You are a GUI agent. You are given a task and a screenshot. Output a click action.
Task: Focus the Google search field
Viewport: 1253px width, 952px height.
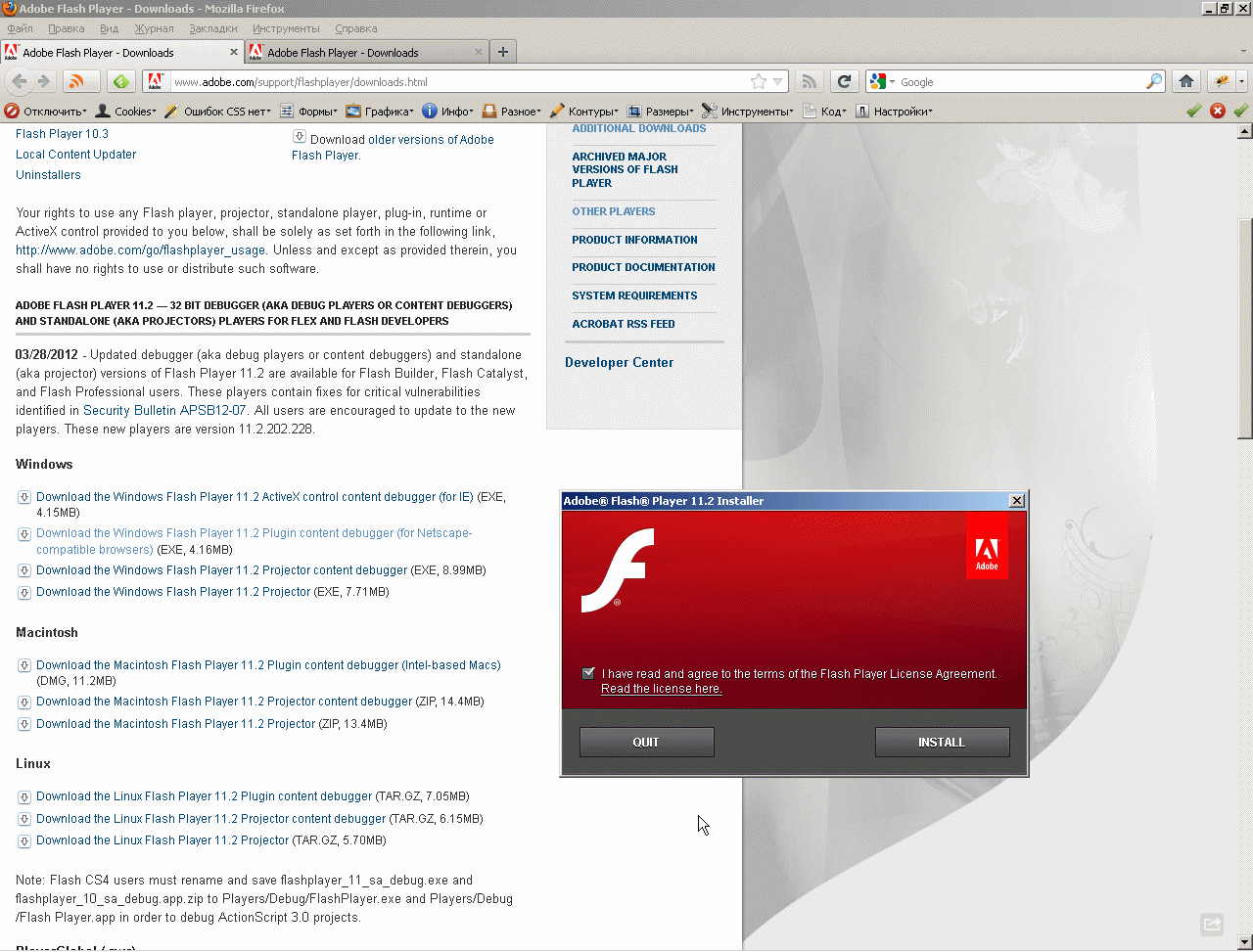tap(1021, 82)
